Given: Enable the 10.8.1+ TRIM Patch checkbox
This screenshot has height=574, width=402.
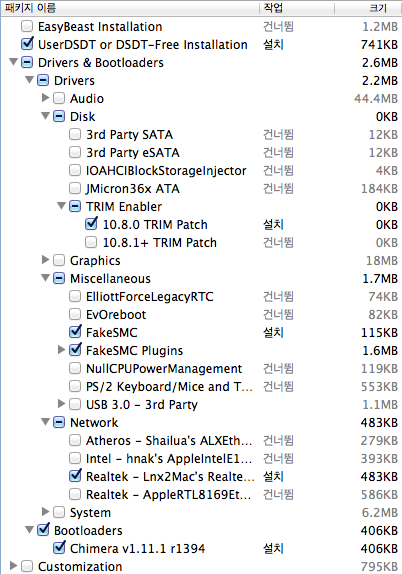Looking at the screenshot, I should [x=91, y=242].
